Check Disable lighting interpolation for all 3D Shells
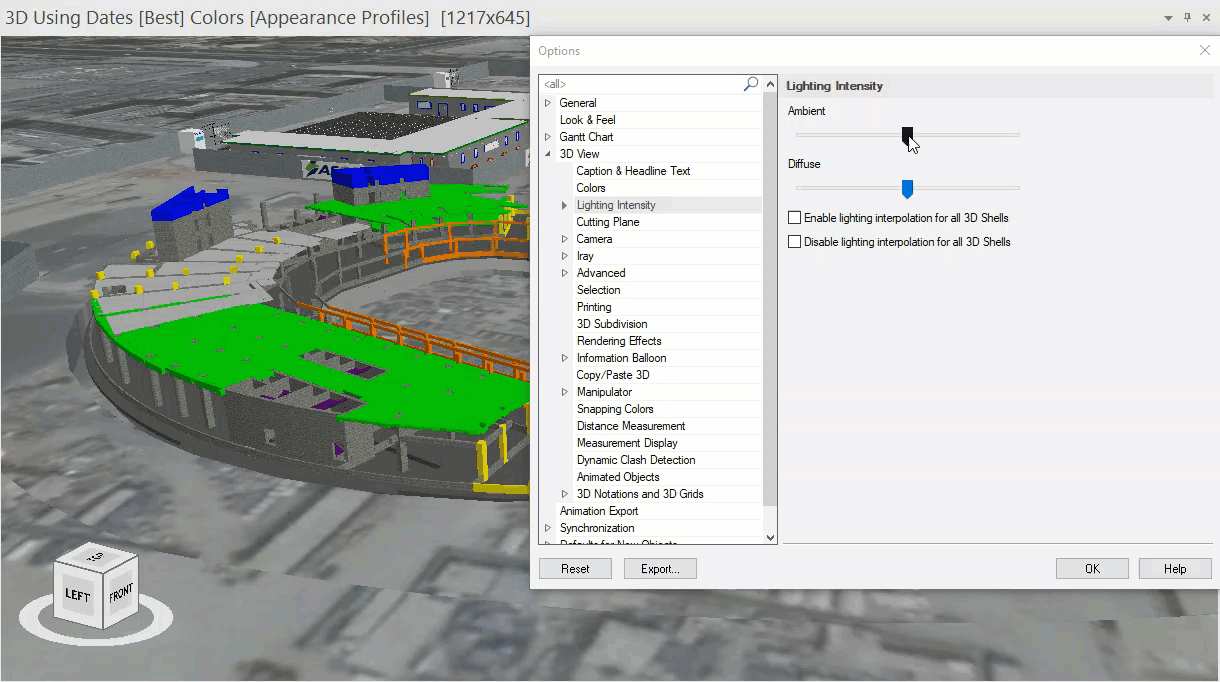This screenshot has width=1220, height=682. click(x=795, y=242)
